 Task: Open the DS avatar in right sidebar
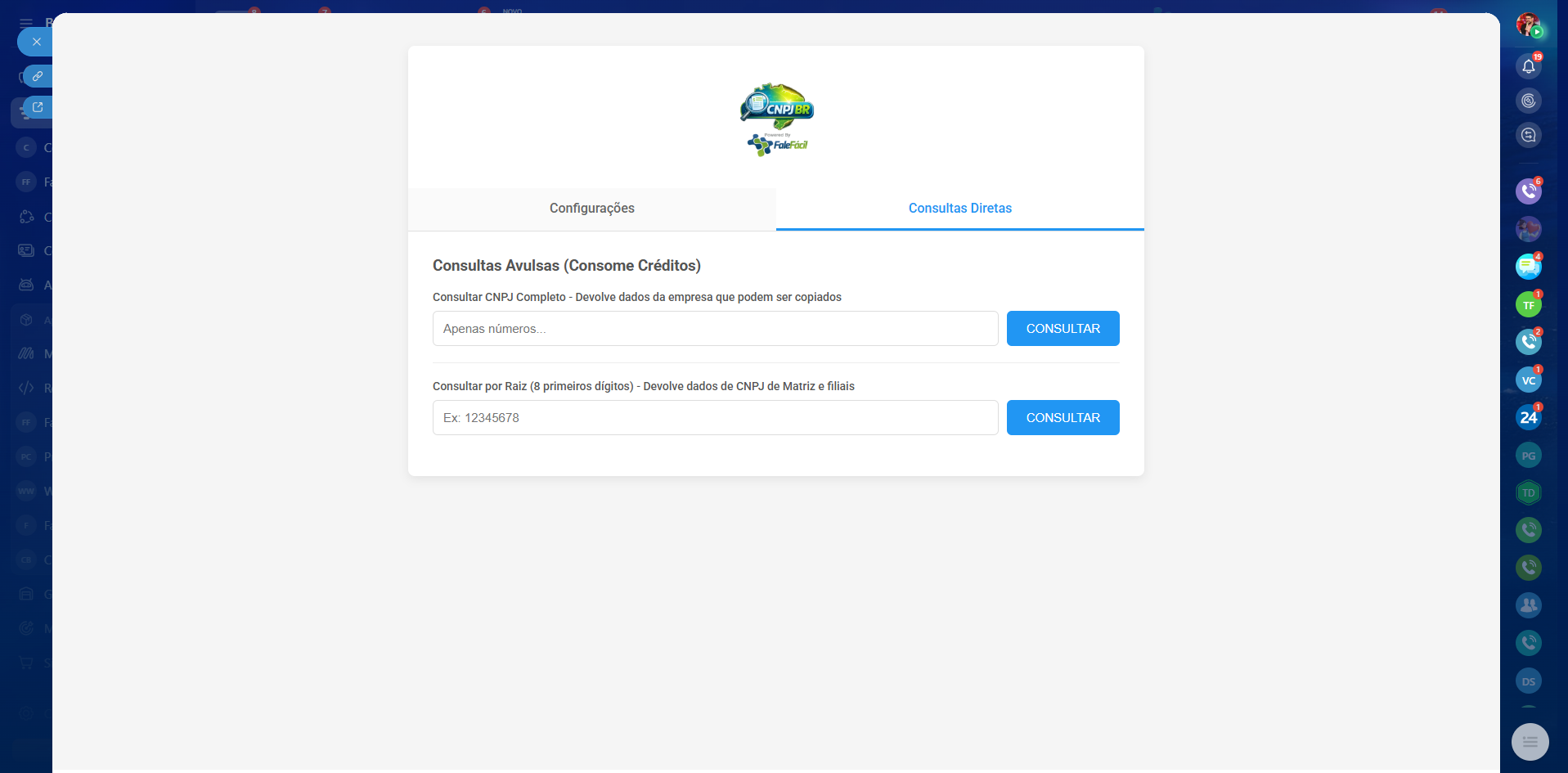coord(1528,681)
